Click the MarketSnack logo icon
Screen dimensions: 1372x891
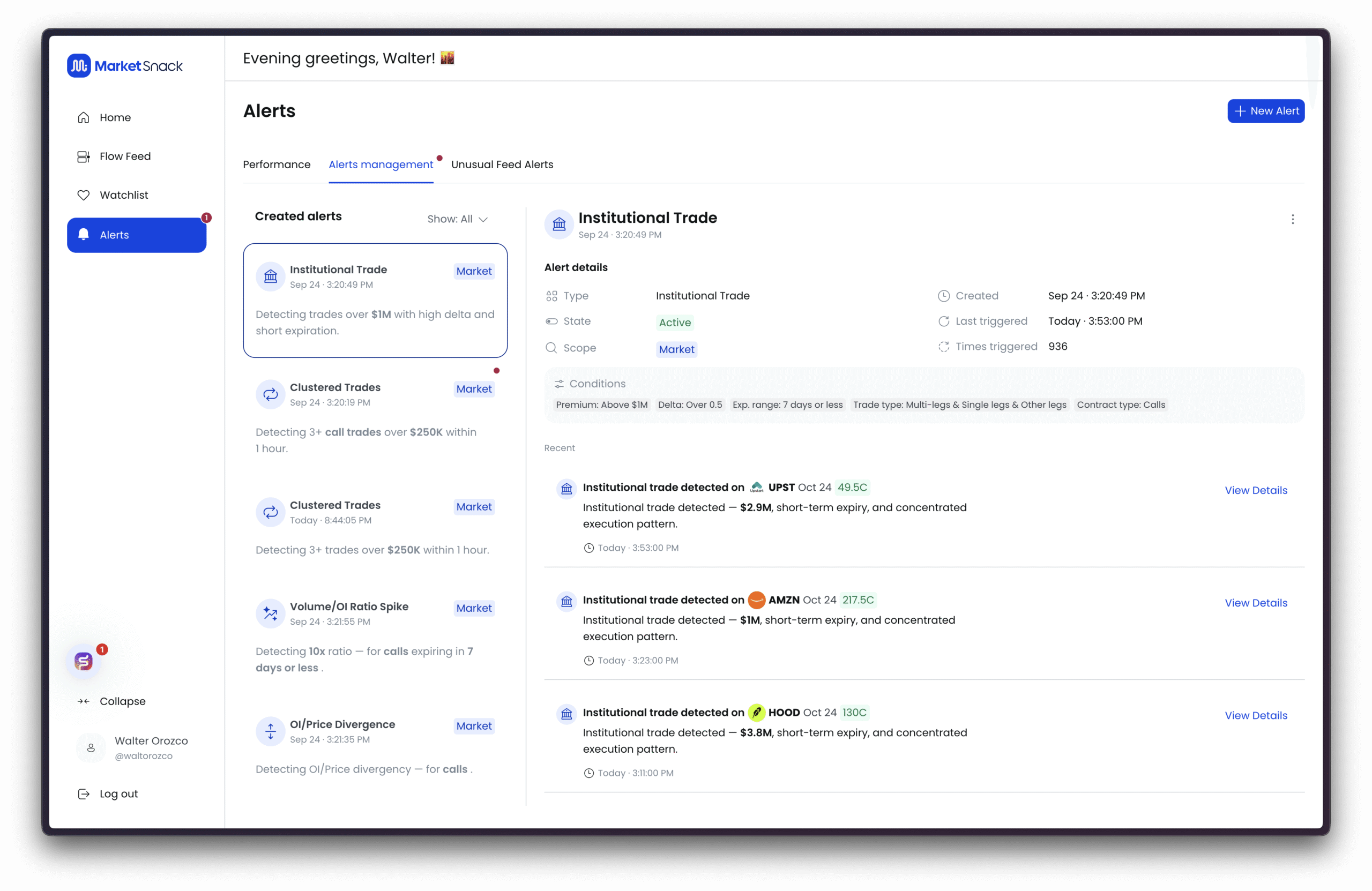pos(79,66)
